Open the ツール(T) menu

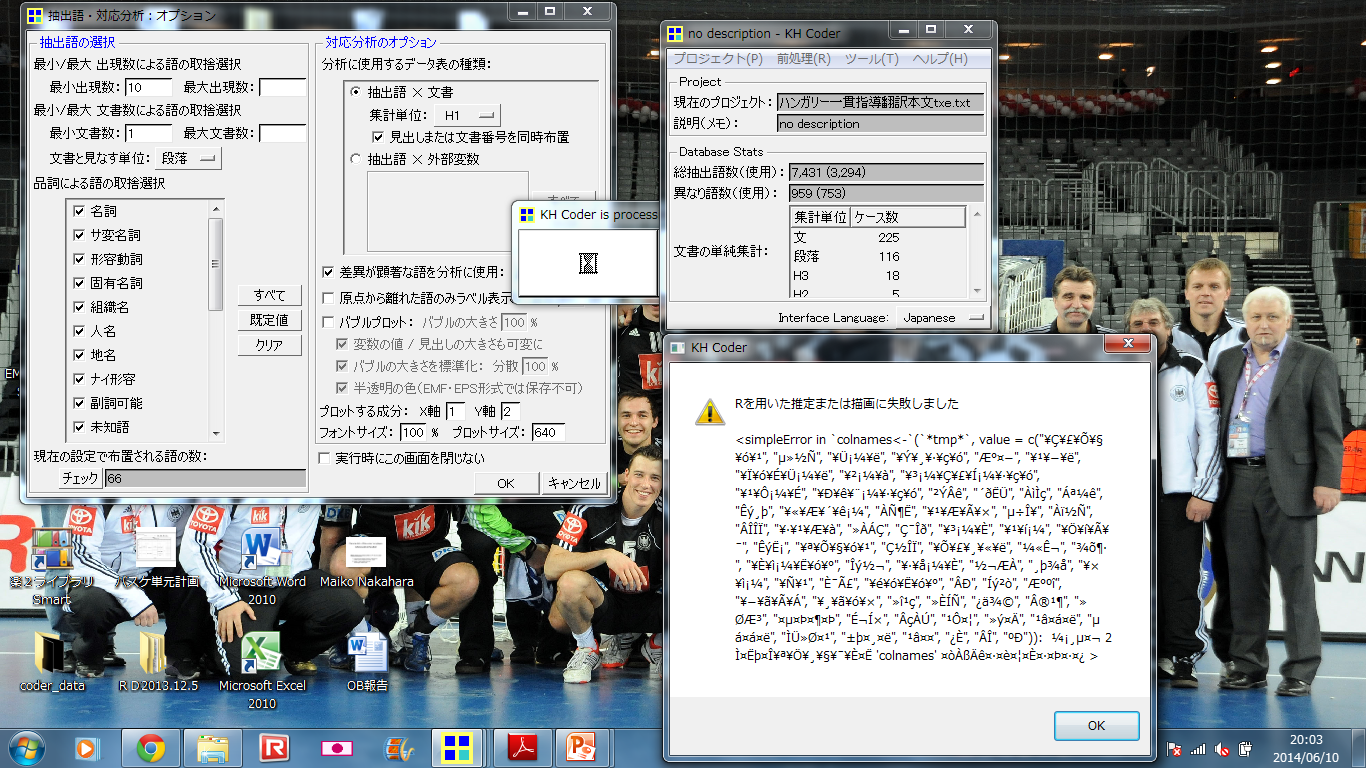point(872,59)
